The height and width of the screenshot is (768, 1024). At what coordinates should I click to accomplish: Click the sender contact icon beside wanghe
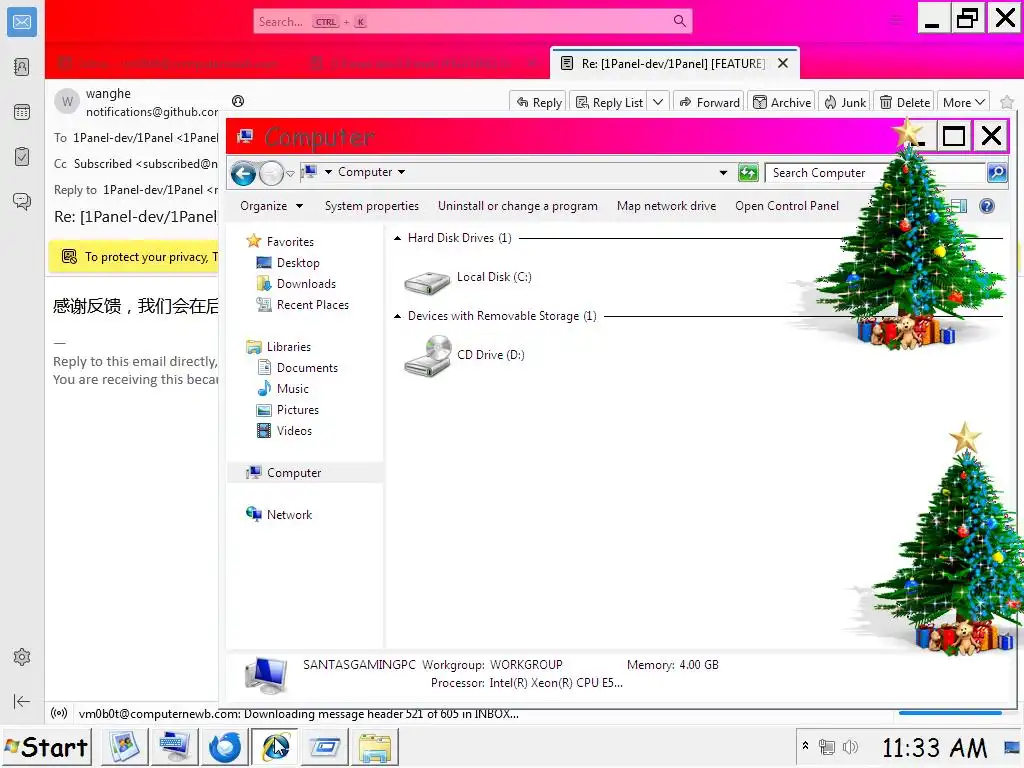tap(238, 101)
